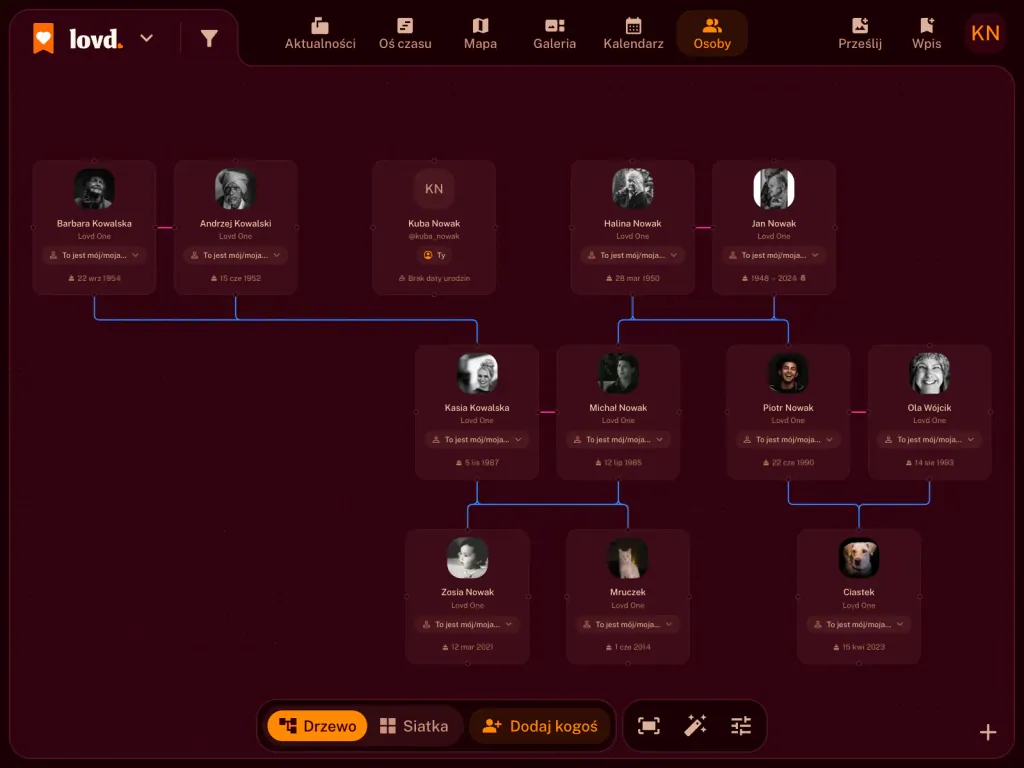Expand Halina Nowak's relation dropdown
1024x768 pixels.
click(633, 255)
